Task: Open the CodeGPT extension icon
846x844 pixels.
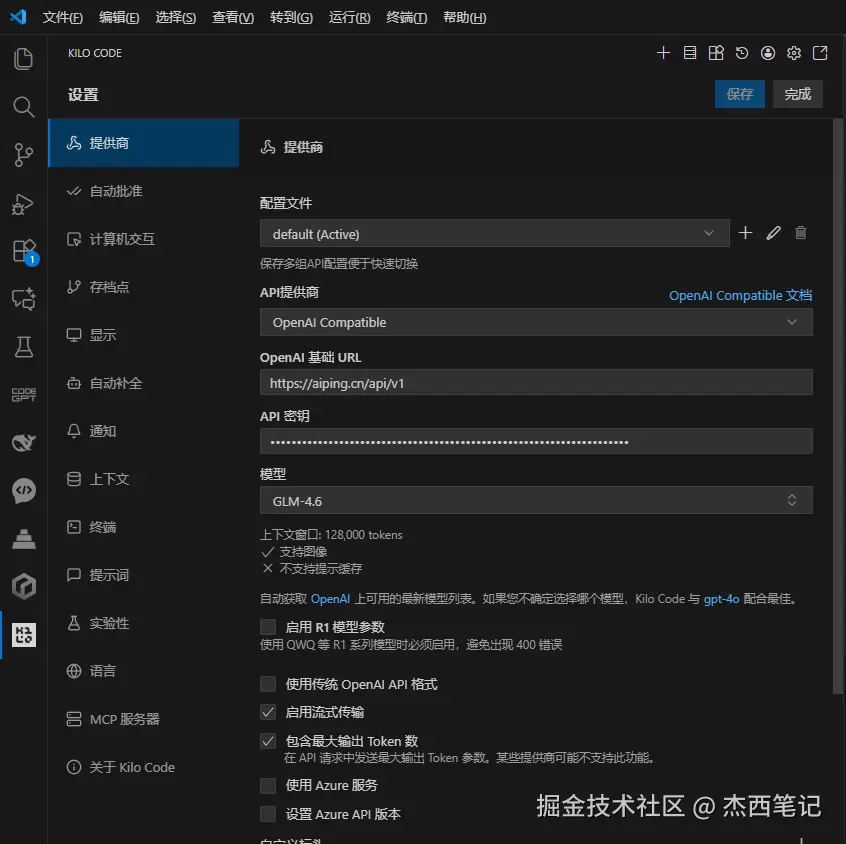Action: tap(23, 395)
